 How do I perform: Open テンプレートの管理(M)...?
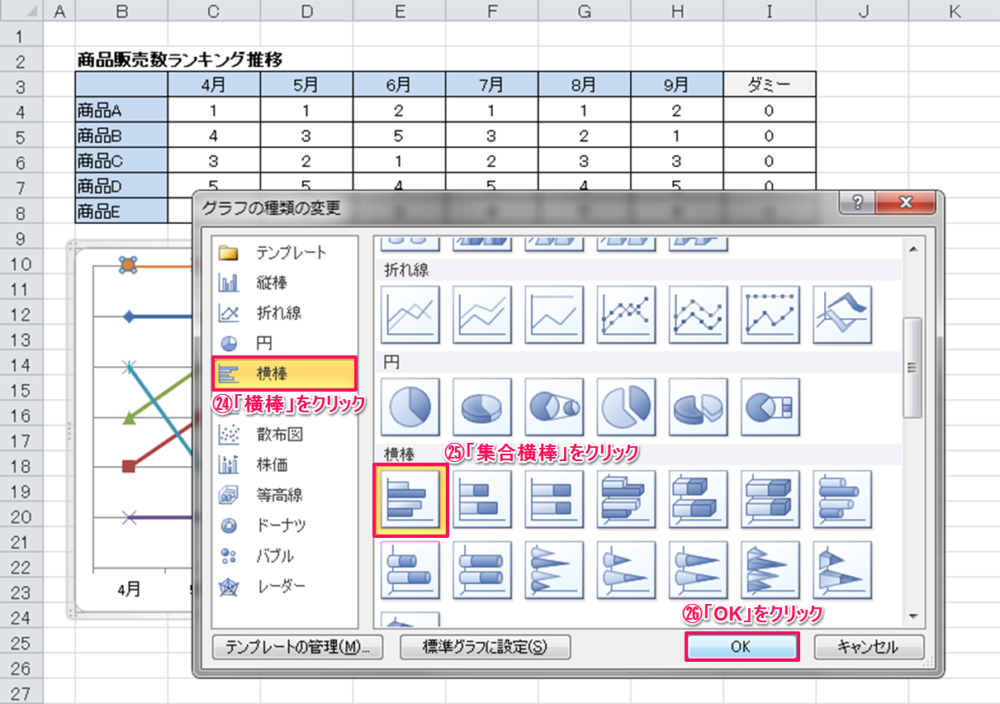click(x=297, y=647)
